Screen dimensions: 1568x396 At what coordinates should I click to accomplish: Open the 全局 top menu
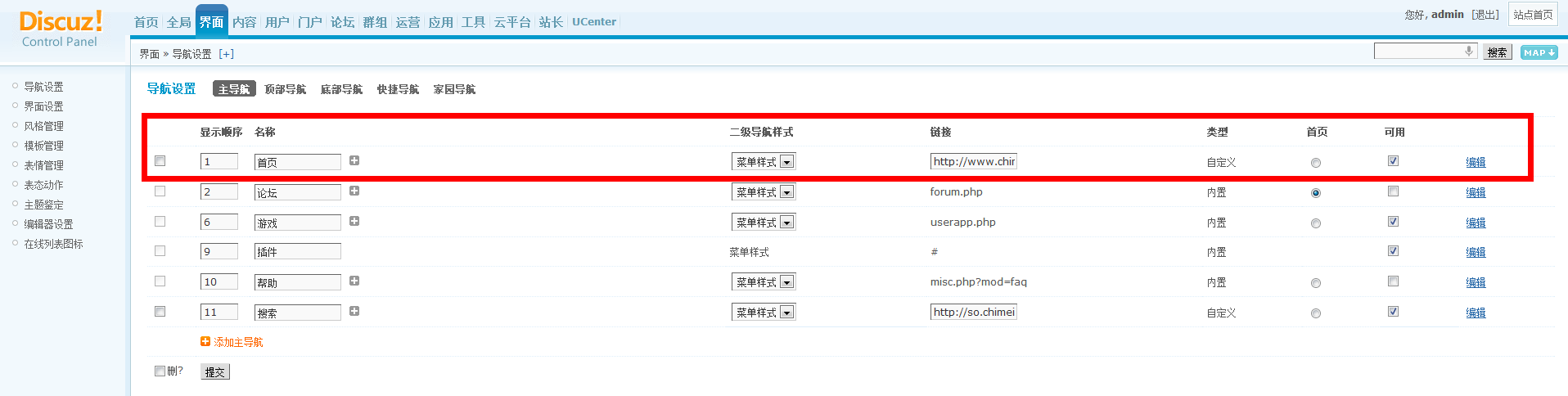(179, 22)
